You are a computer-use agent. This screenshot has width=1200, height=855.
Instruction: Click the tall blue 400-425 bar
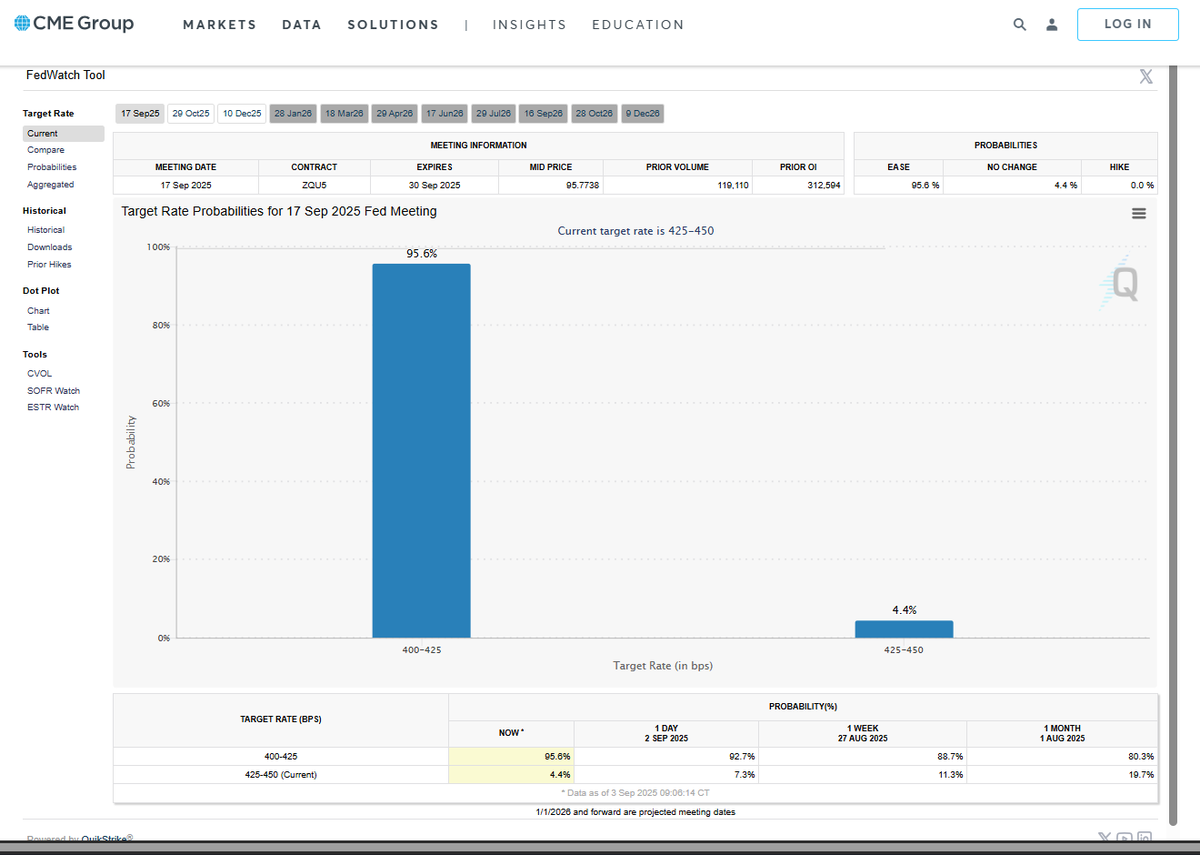pyautogui.click(x=421, y=451)
